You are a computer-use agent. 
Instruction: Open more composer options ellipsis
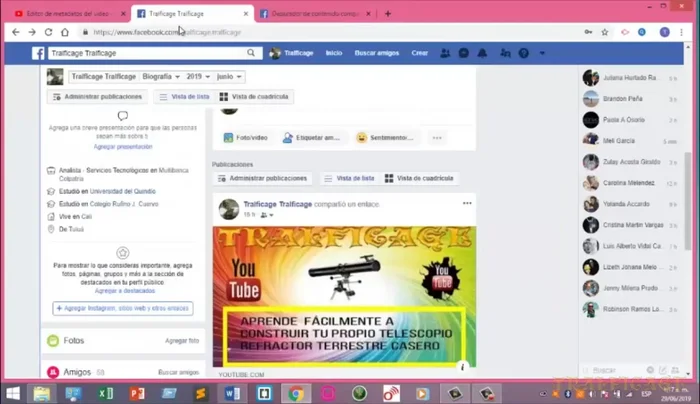437,138
